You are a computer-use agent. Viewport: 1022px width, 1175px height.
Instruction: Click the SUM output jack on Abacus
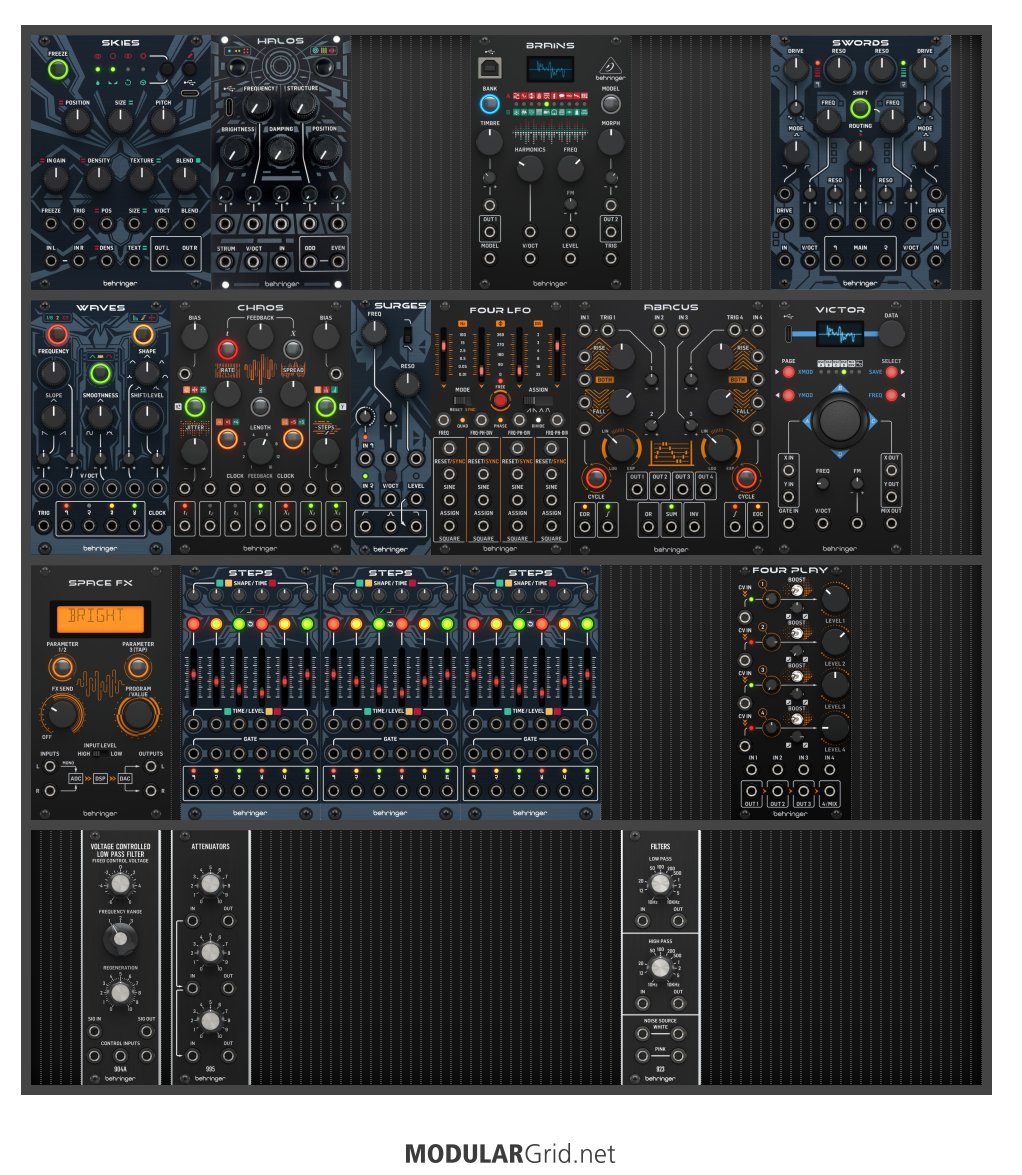[x=671, y=527]
